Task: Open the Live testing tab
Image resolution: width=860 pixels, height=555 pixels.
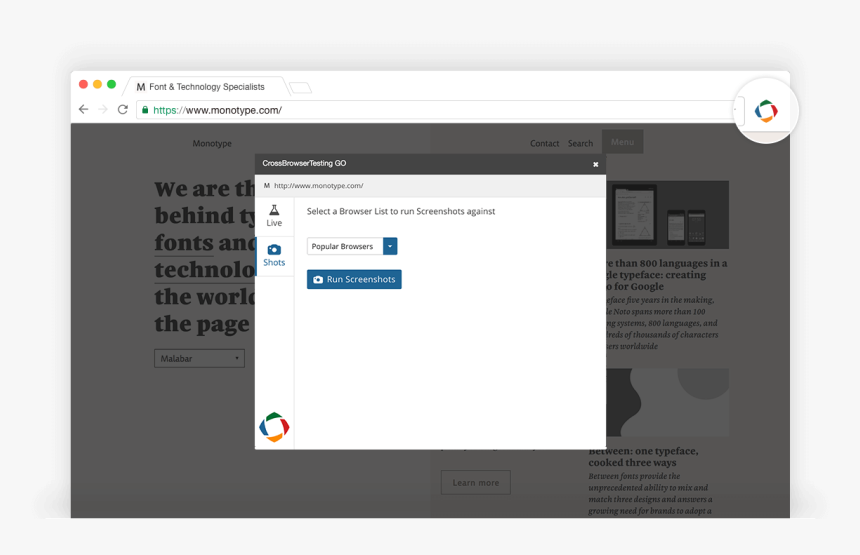Action: (x=274, y=216)
